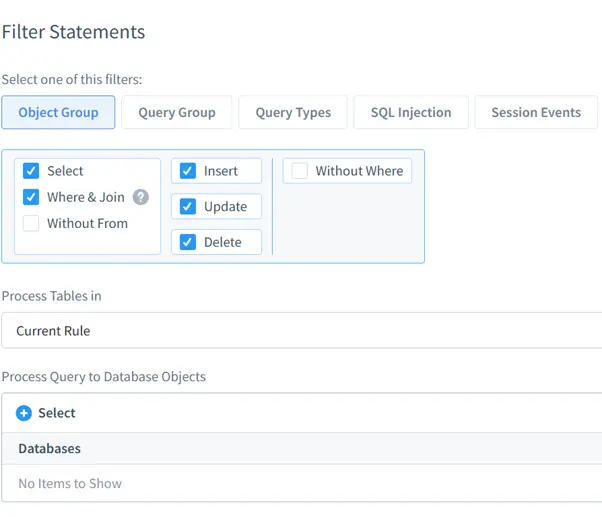Click the Databases column header

(50, 449)
